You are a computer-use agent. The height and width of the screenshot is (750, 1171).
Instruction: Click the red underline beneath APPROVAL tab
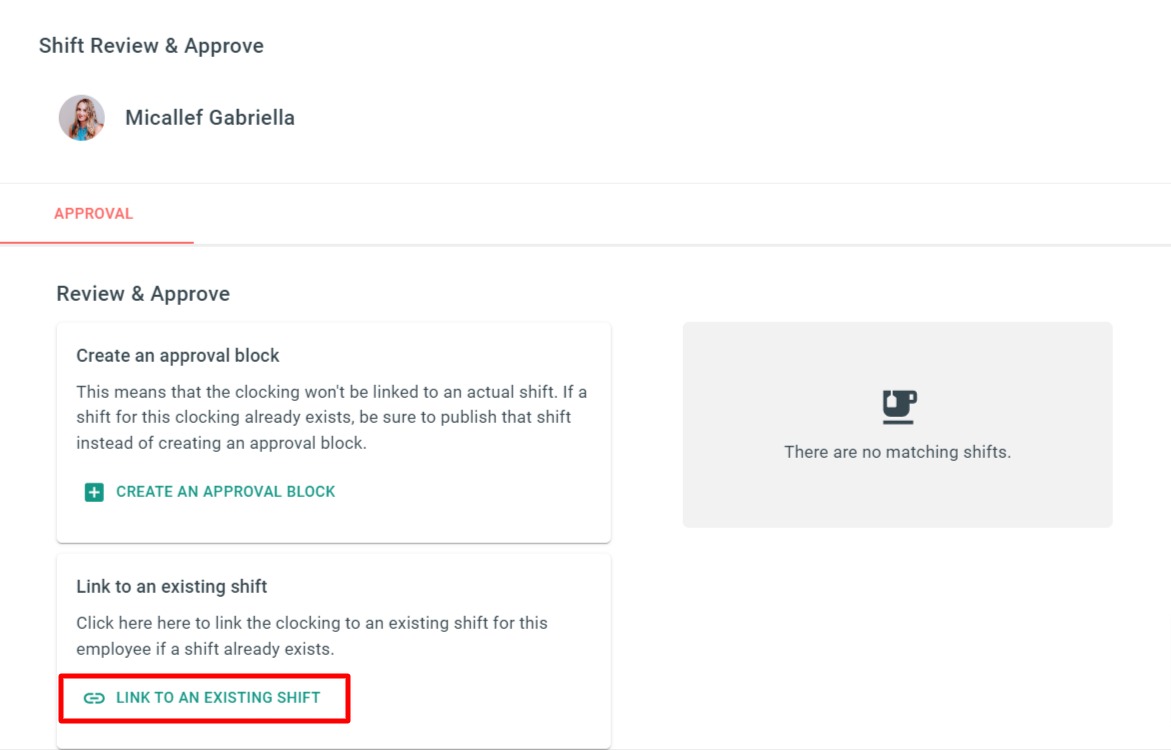tap(97, 242)
